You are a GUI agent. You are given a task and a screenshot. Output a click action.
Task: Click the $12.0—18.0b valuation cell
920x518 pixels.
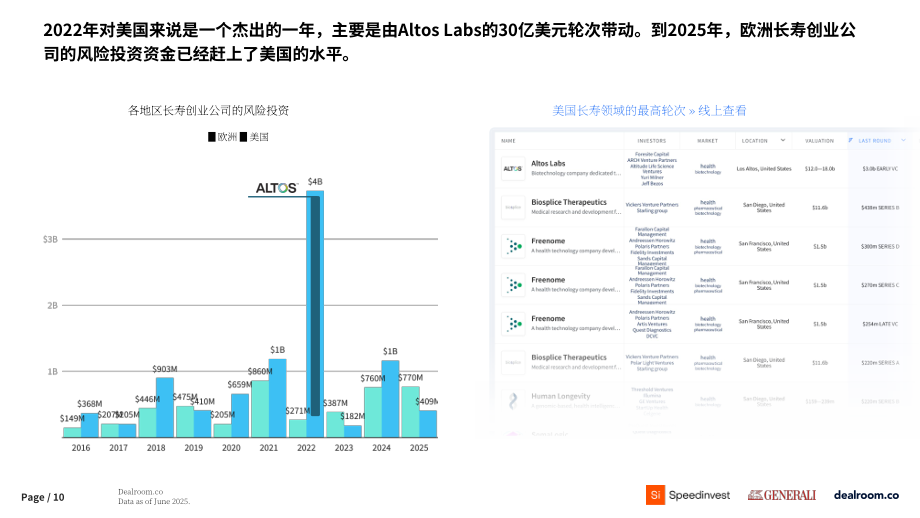click(x=820, y=169)
